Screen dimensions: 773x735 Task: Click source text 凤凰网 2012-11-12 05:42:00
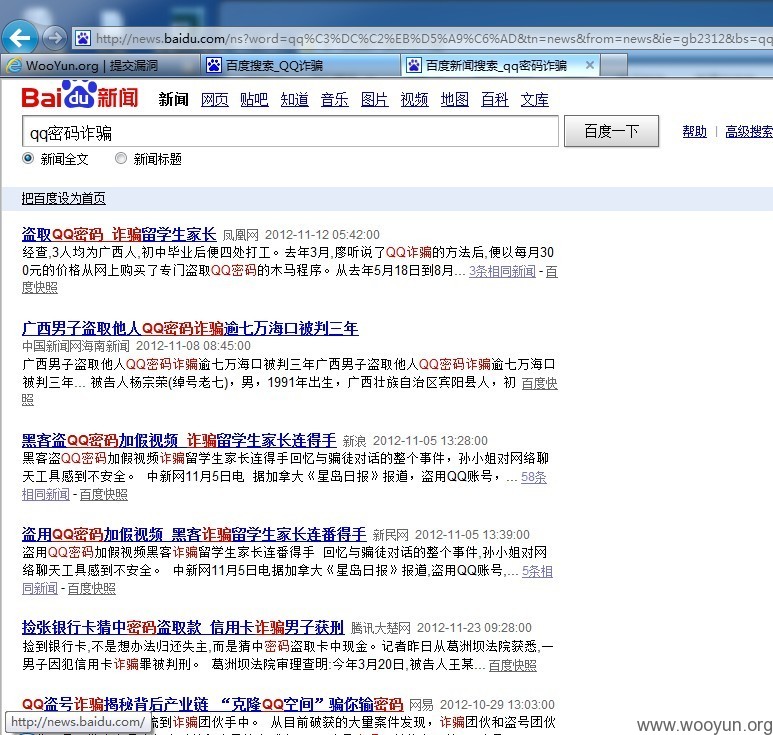coord(301,235)
